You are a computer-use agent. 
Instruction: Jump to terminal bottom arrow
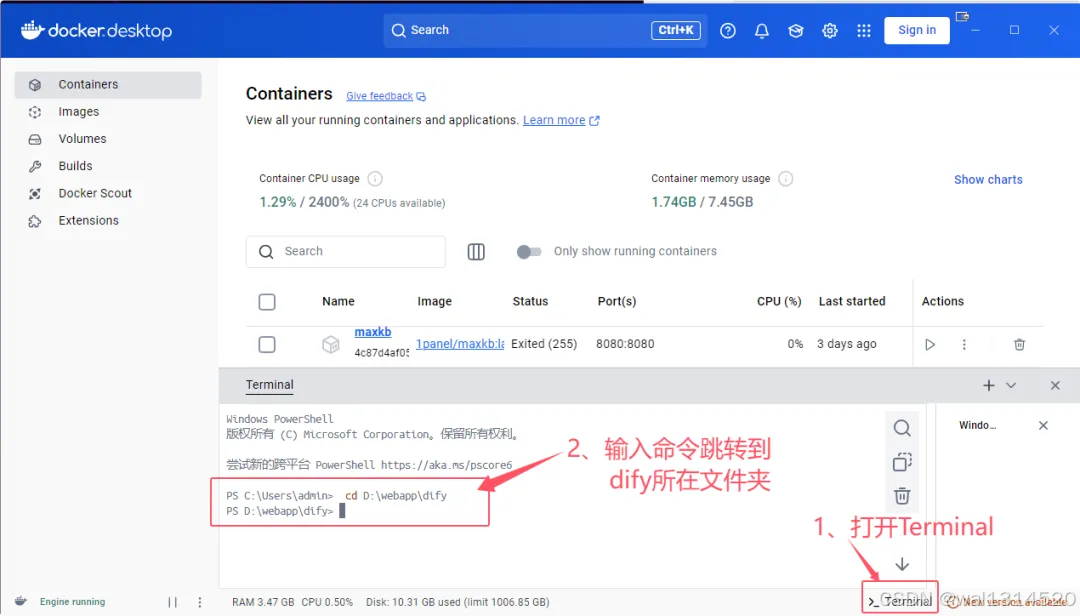pos(902,564)
